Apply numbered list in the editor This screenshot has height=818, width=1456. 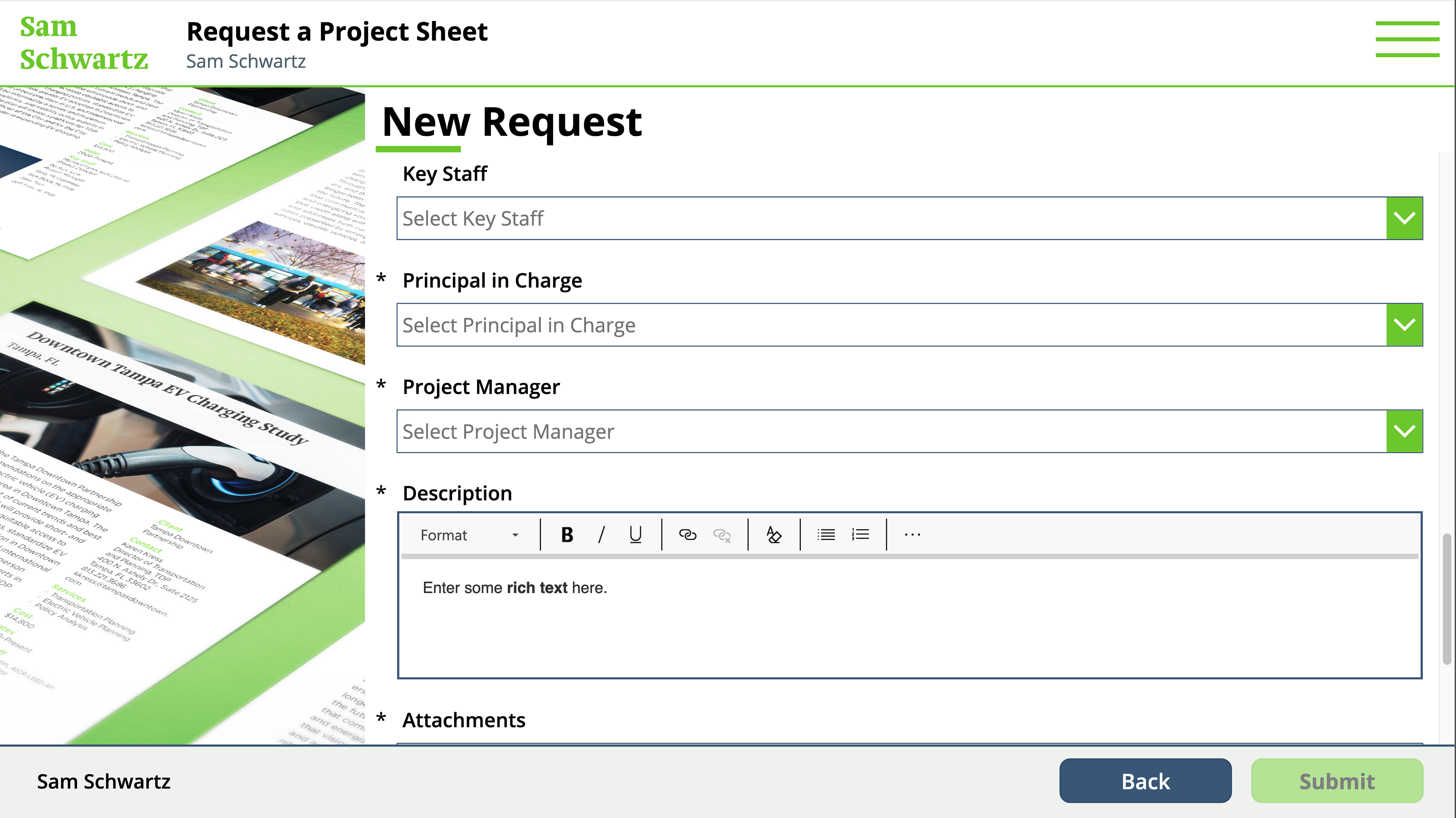(860, 535)
